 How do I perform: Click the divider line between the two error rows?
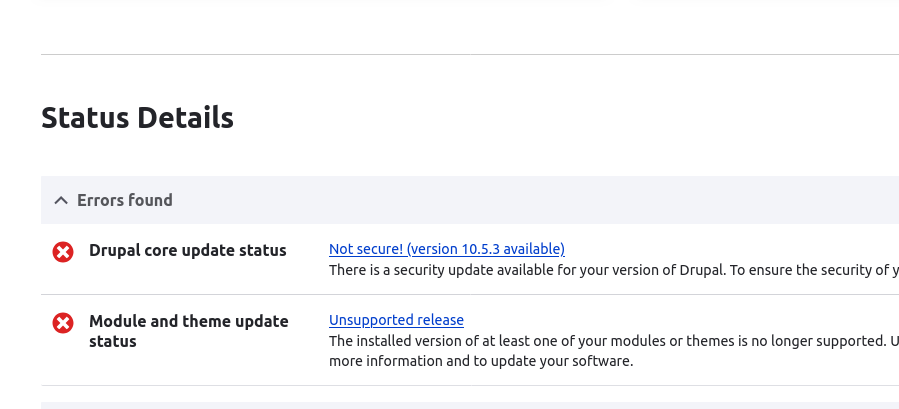[x=470, y=295]
